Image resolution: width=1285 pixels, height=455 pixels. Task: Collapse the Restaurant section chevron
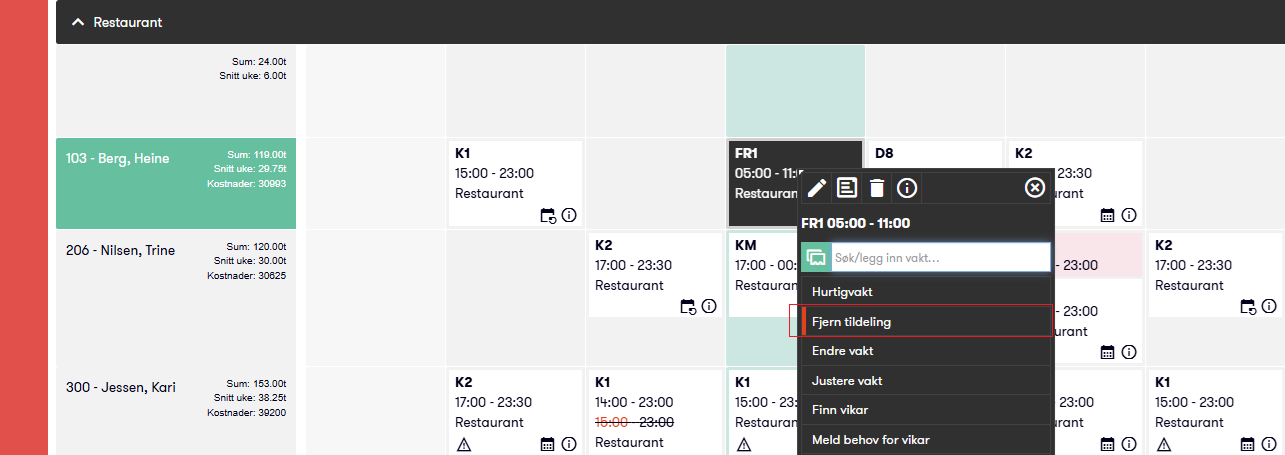[78, 22]
